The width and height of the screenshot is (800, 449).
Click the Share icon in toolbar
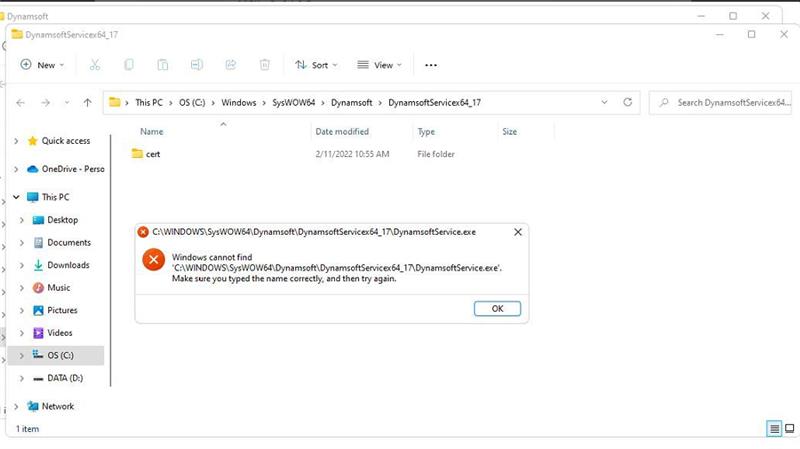click(231, 65)
